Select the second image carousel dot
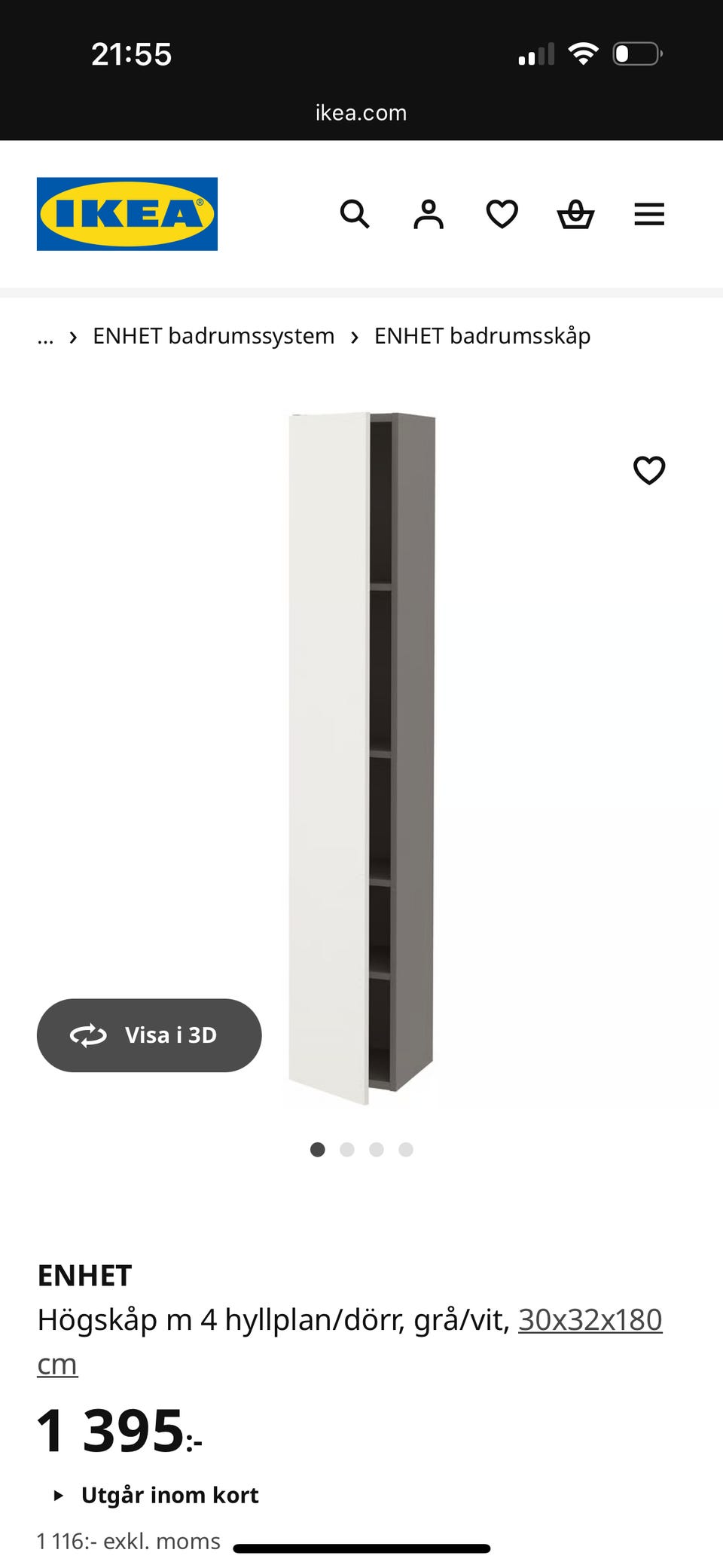Image resolution: width=723 pixels, height=1568 pixels. [x=347, y=1149]
